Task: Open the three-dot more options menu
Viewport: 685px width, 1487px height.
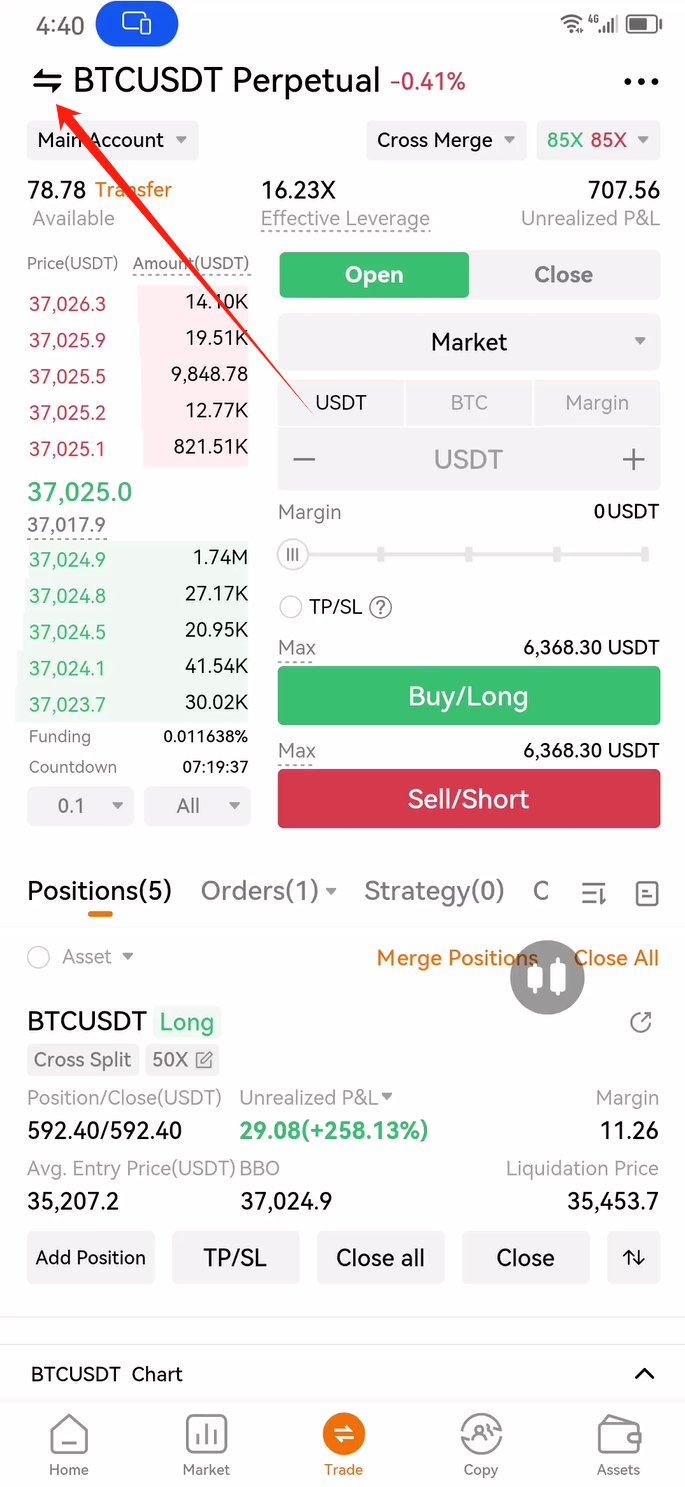Action: pos(641,82)
